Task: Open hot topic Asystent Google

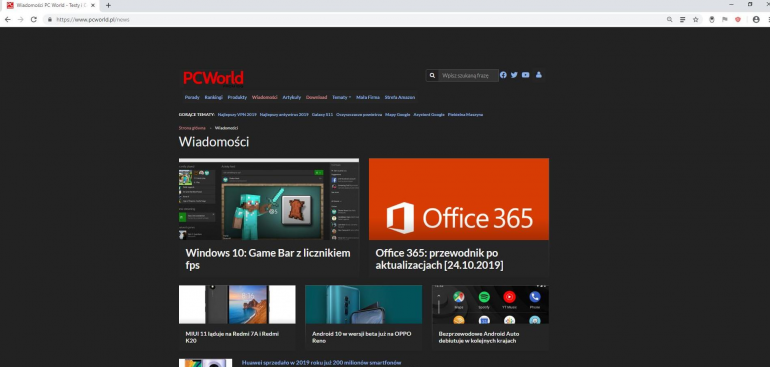Action: pyautogui.click(x=429, y=114)
